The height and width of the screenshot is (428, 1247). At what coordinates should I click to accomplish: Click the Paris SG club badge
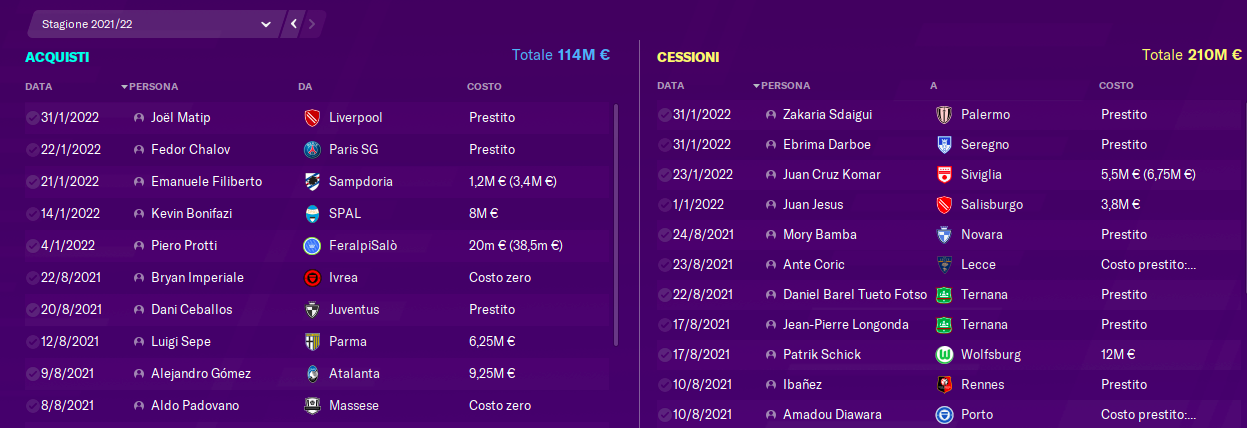(x=311, y=150)
